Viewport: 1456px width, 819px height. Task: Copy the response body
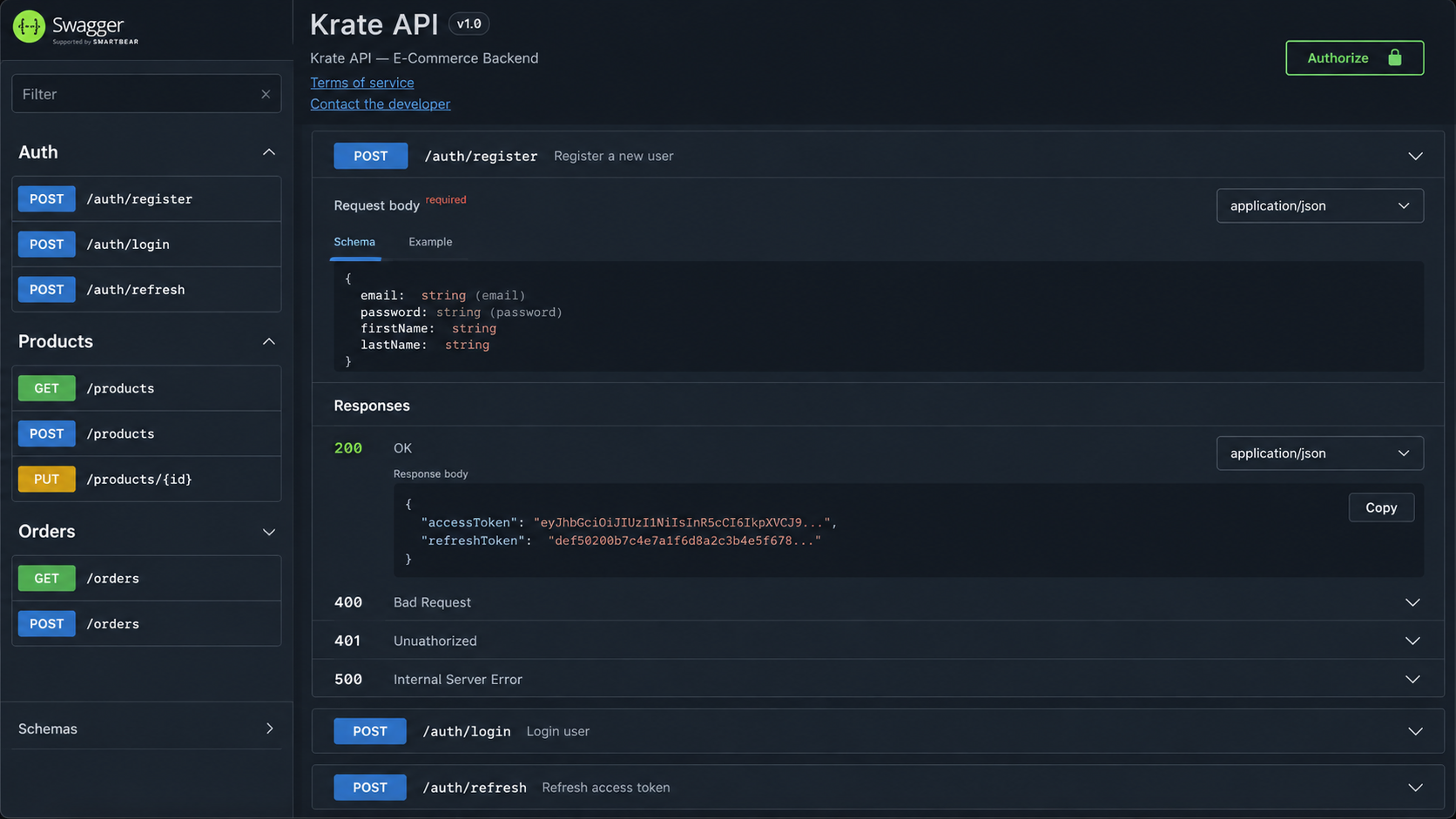click(1381, 507)
